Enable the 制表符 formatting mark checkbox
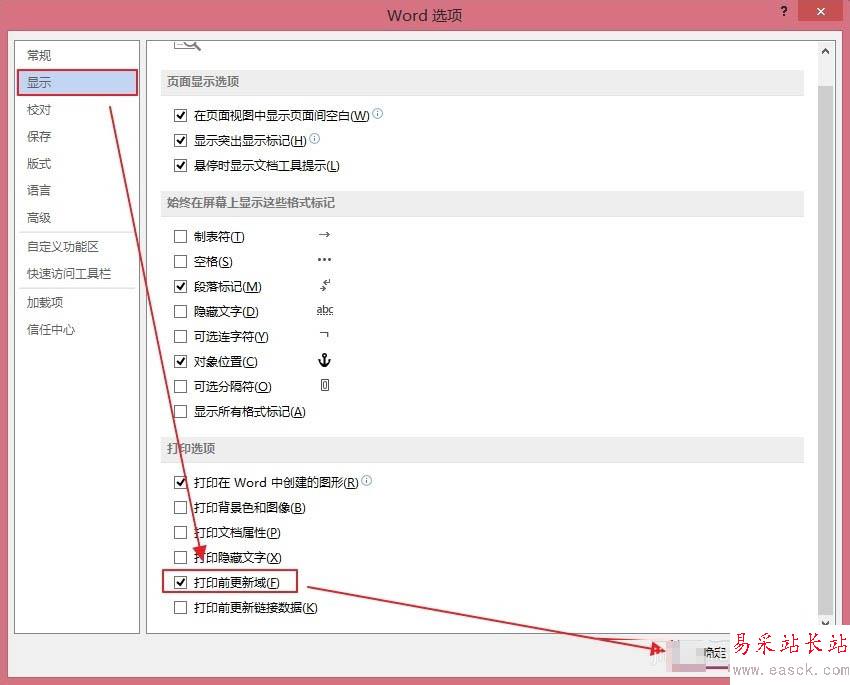Image resolution: width=850 pixels, height=685 pixels. coord(181,236)
